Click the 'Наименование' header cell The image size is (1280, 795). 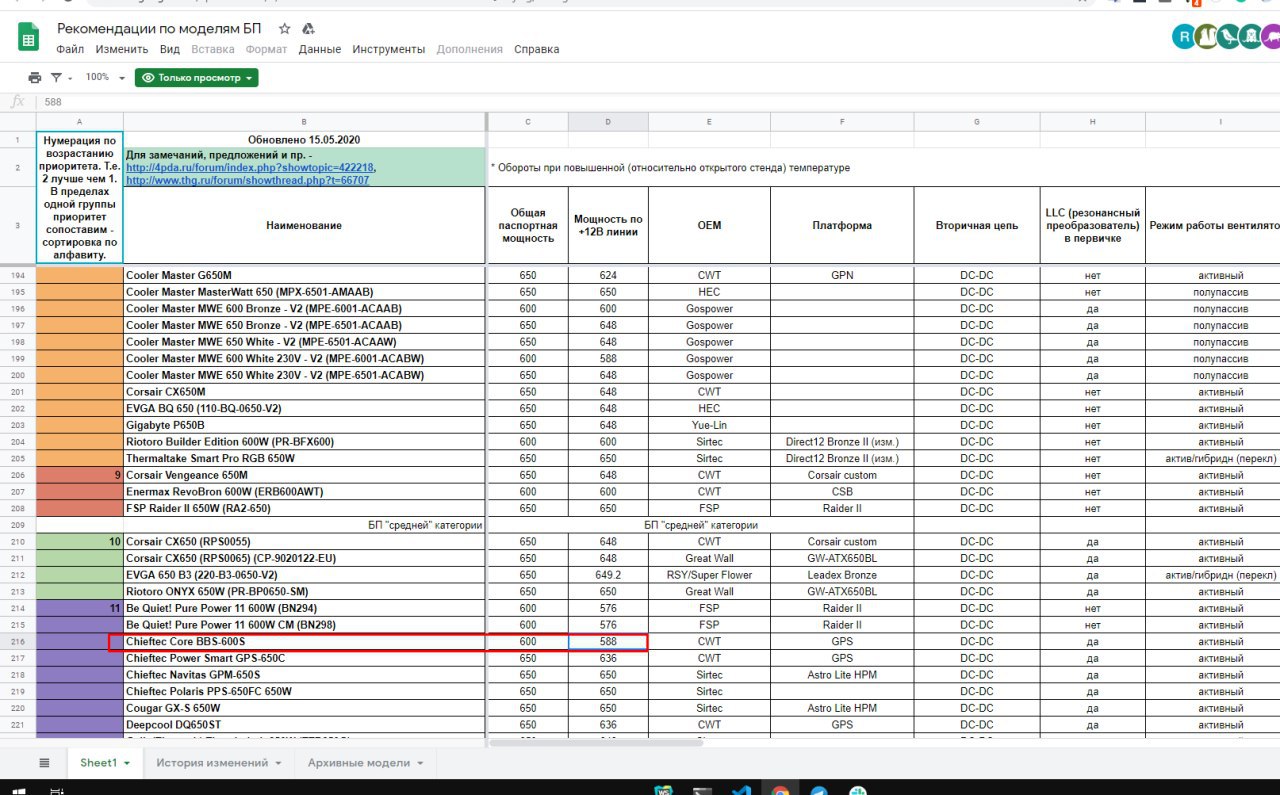(x=304, y=225)
